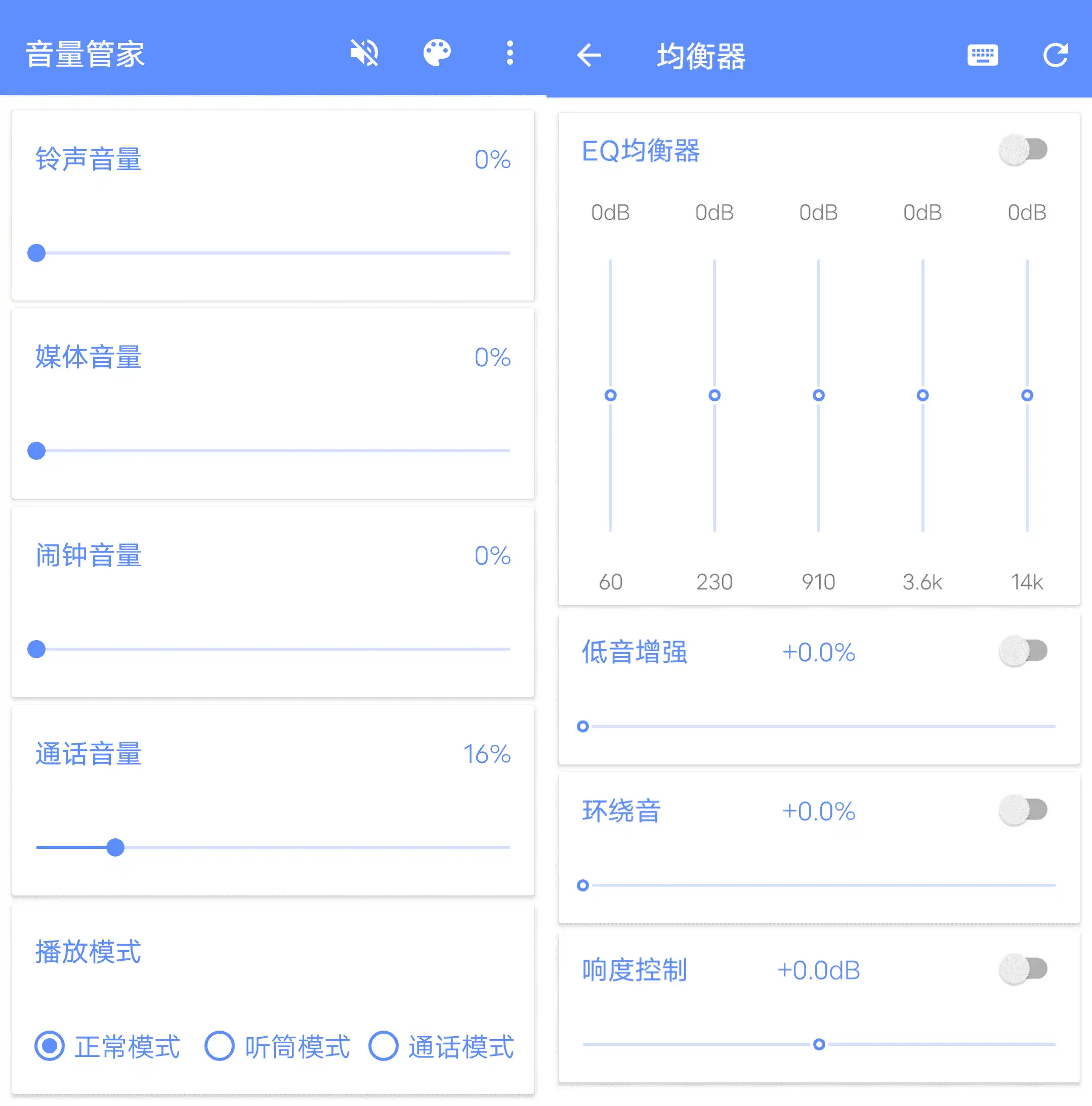Image resolution: width=1092 pixels, height=1106 pixels.
Task: Click the 铃声音量 label
Action: [x=88, y=158]
